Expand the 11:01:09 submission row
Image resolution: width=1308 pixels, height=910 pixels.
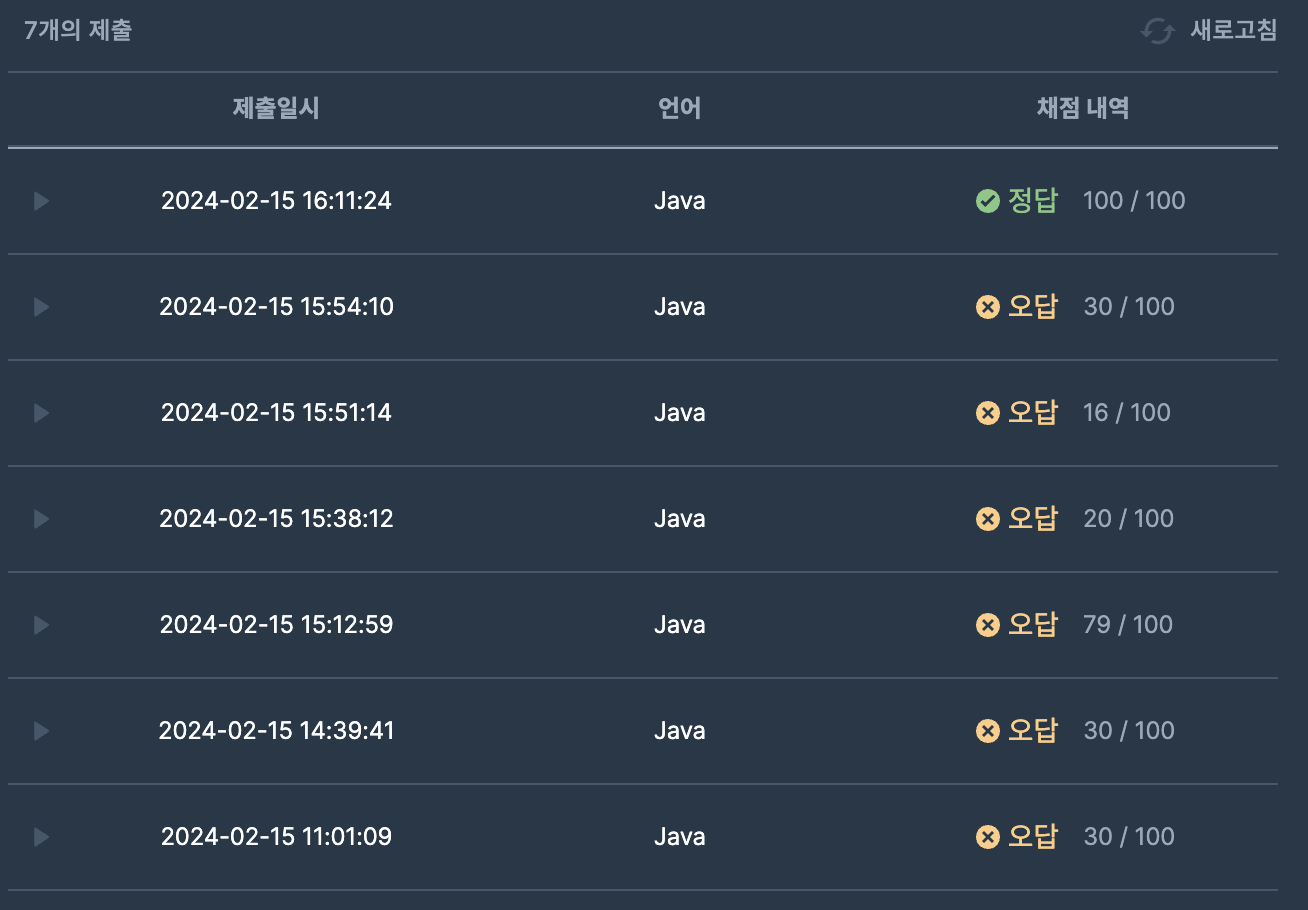pyautogui.click(x=41, y=837)
